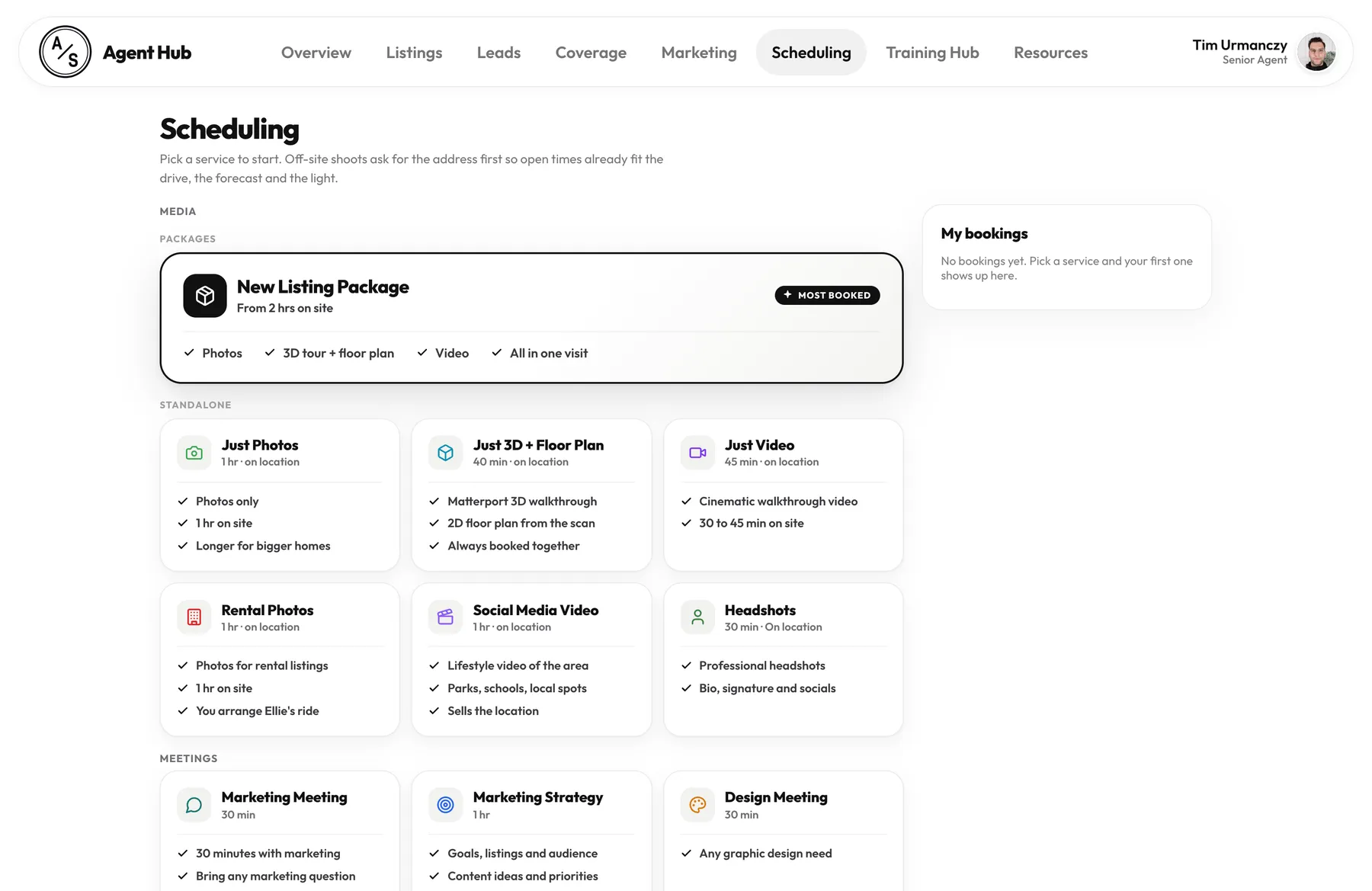Go to the Resources tab
This screenshot has width=1372, height=891.
pyautogui.click(x=1050, y=53)
